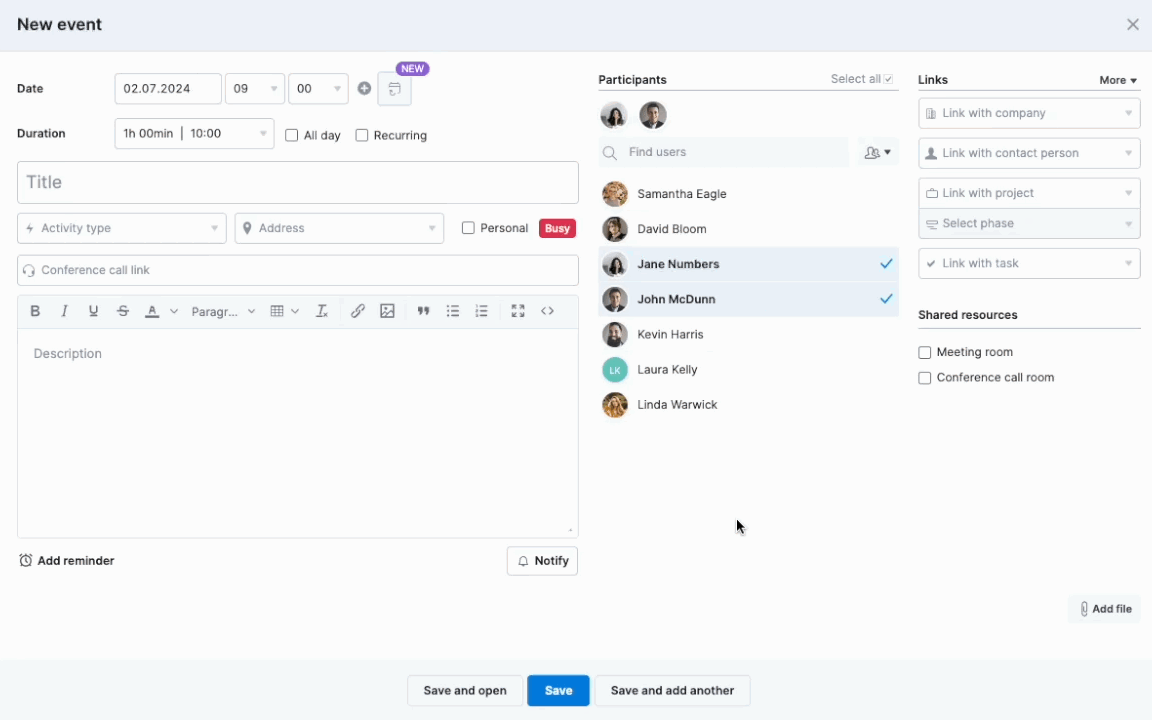Open Link with contact person dropdown
The height and width of the screenshot is (720, 1152).
(x=1029, y=153)
